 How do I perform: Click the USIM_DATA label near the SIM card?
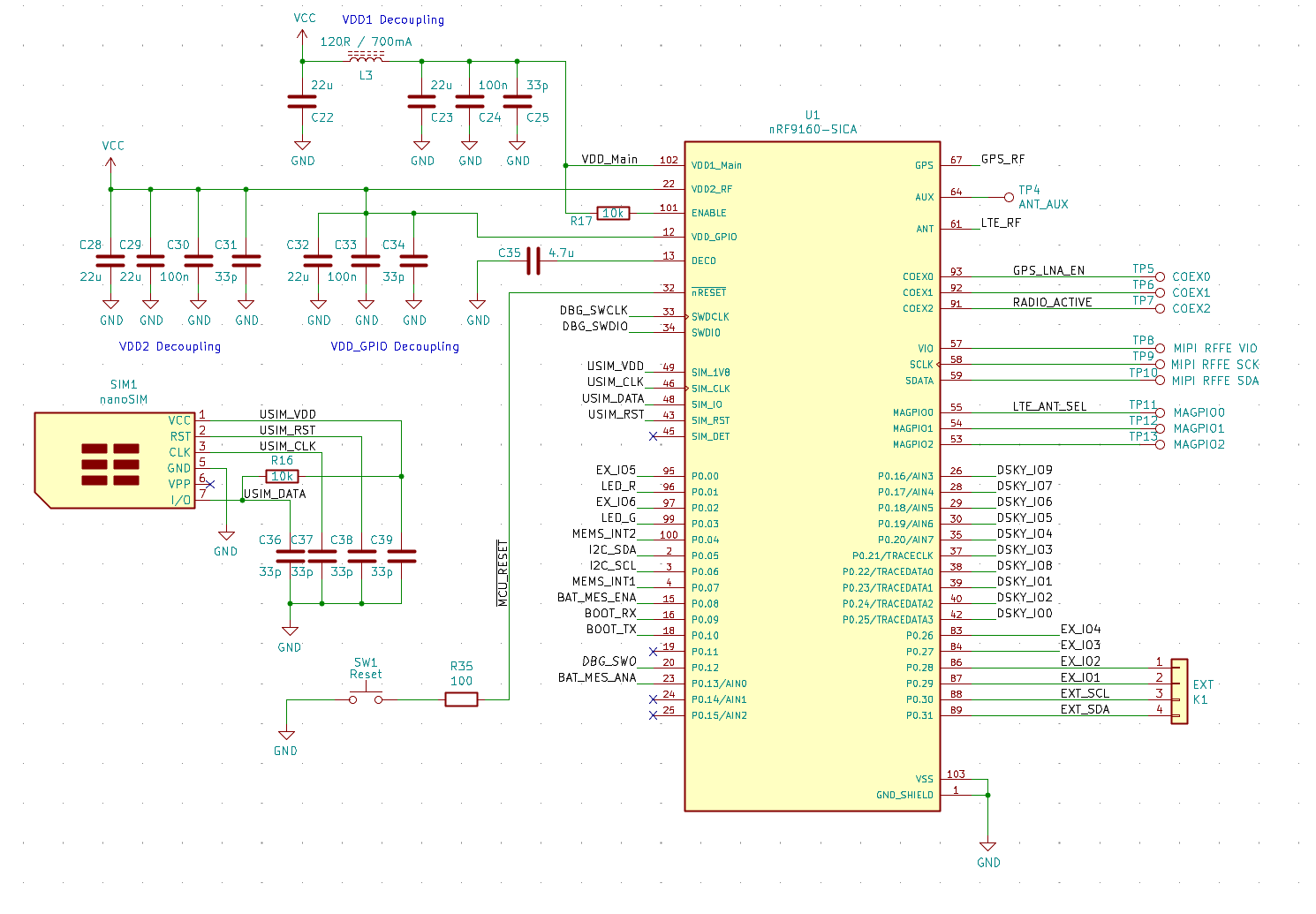coord(275,494)
